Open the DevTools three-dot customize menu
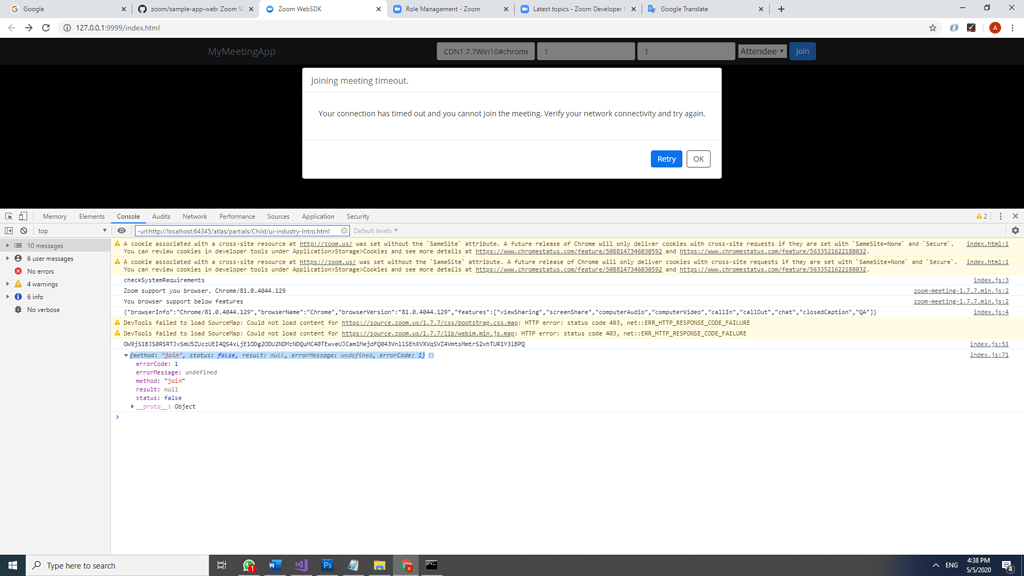The height and width of the screenshot is (576, 1024). click(x=1000, y=216)
